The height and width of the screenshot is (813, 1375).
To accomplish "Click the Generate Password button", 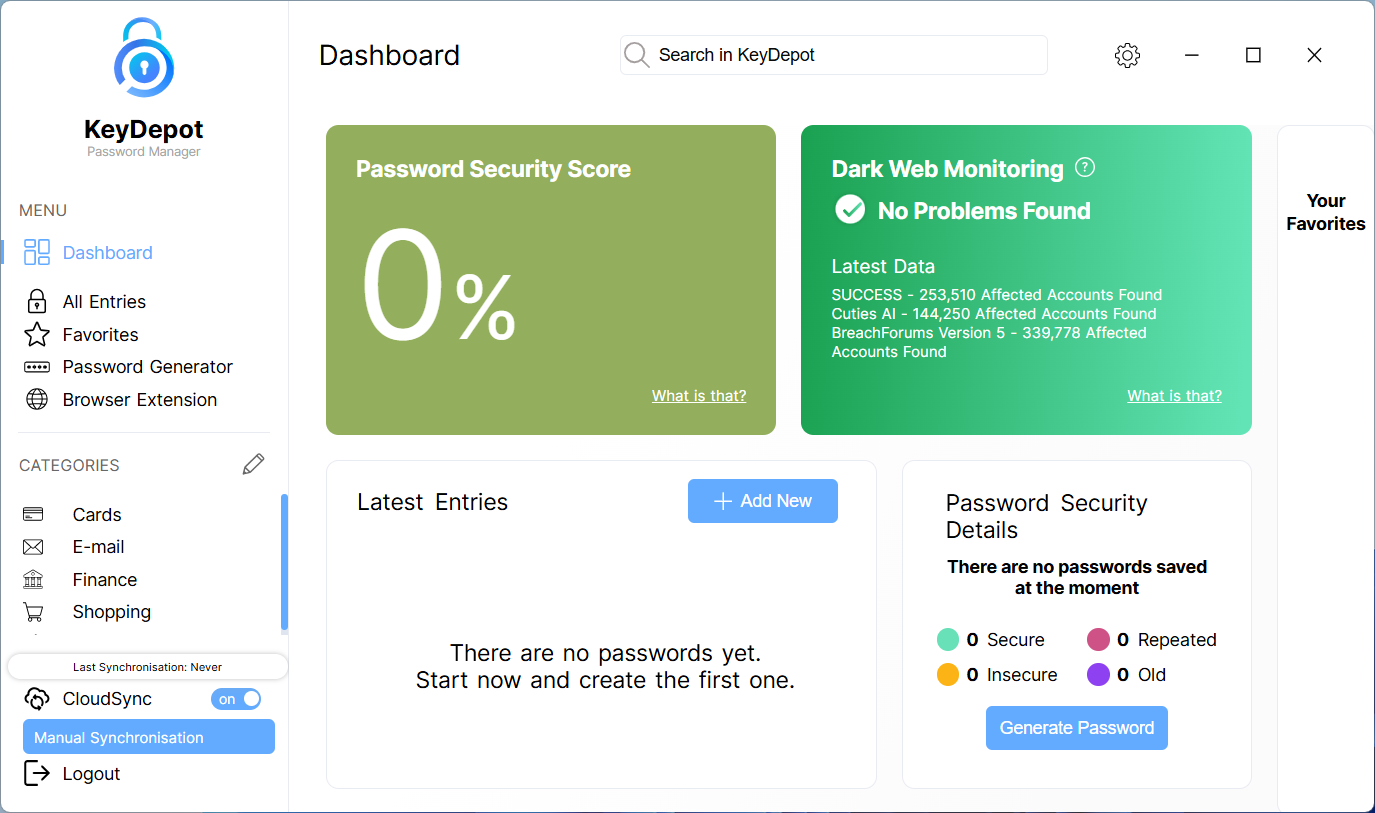I will [x=1076, y=728].
